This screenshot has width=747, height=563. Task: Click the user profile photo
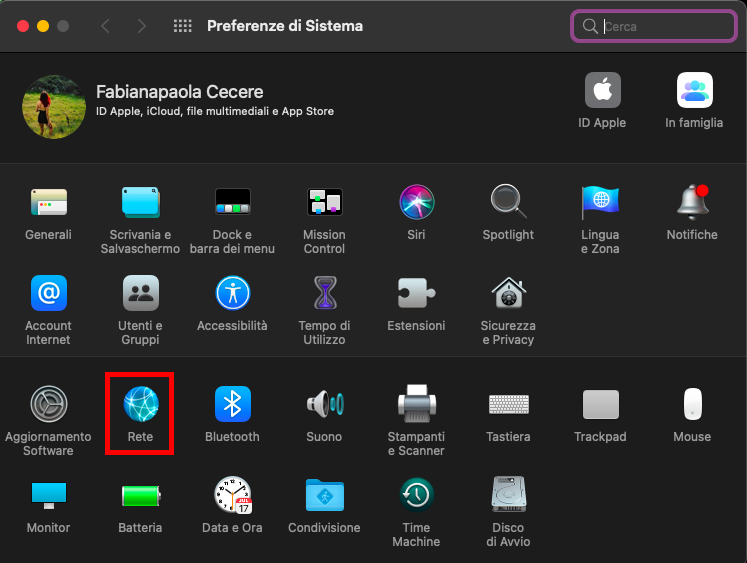pyautogui.click(x=54, y=107)
